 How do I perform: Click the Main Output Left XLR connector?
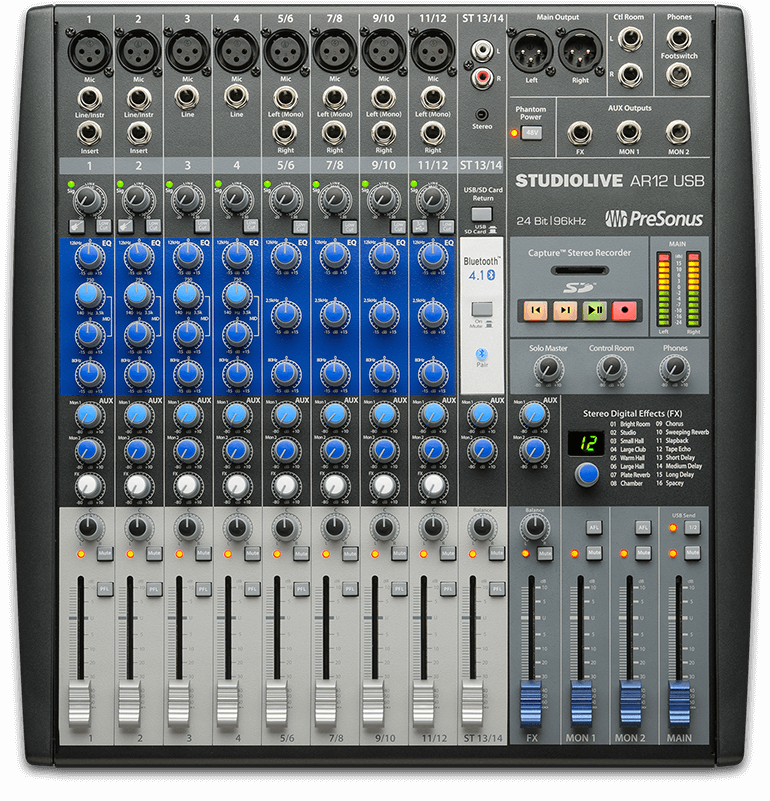tap(531, 51)
